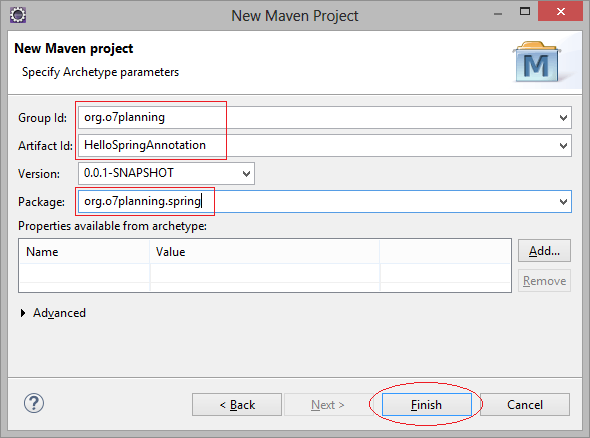This screenshot has width=590, height=438.
Task: Click the Finish button
Action: tap(426, 405)
